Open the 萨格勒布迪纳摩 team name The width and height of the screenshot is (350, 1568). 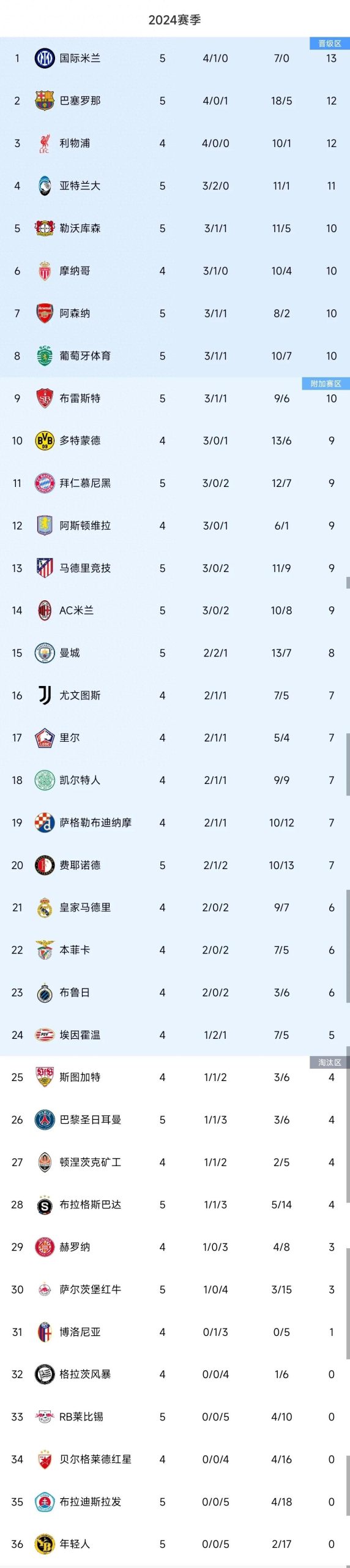tap(95, 823)
